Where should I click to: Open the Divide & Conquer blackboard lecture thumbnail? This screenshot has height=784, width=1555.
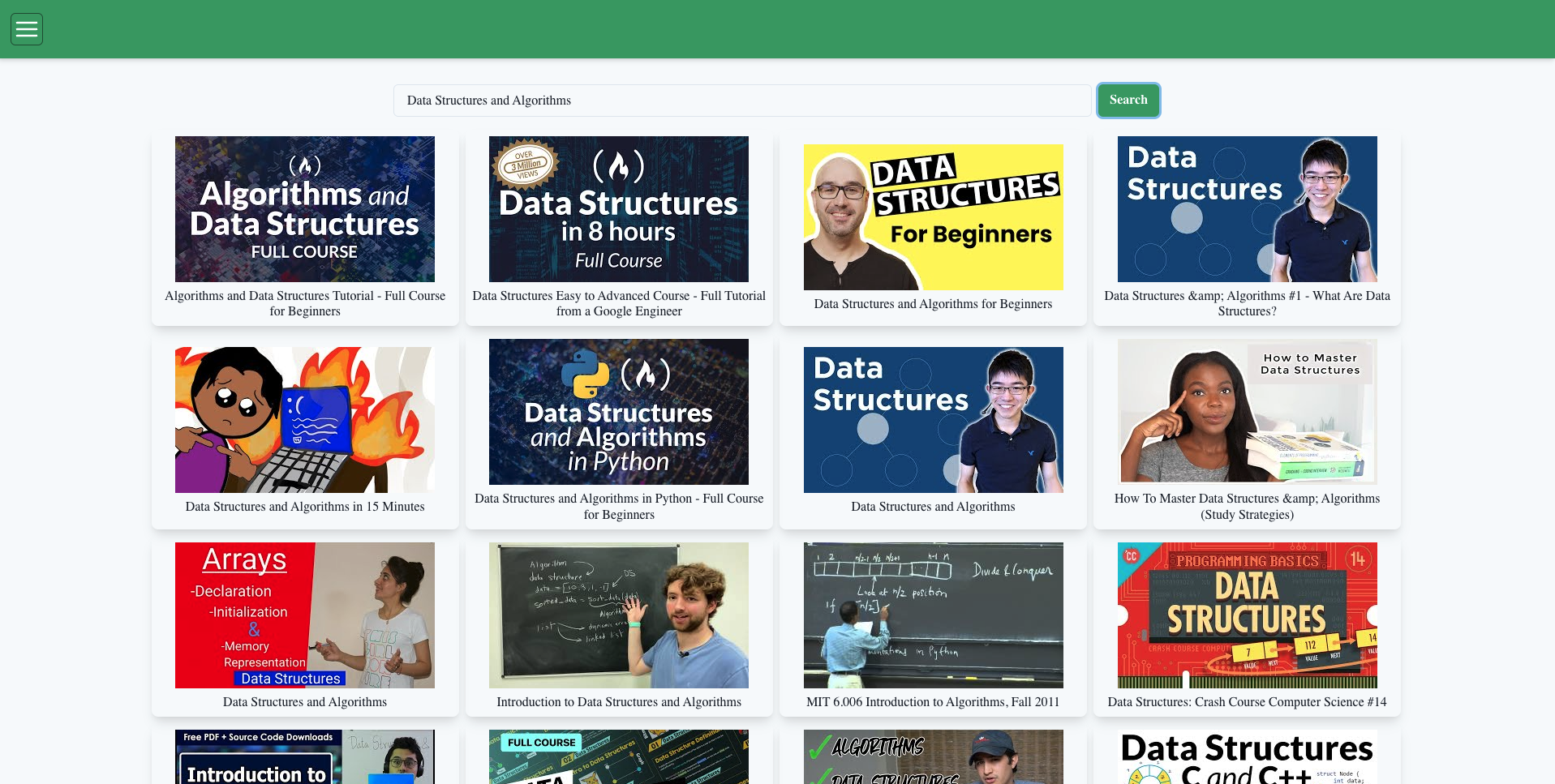[x=933, y=615]
